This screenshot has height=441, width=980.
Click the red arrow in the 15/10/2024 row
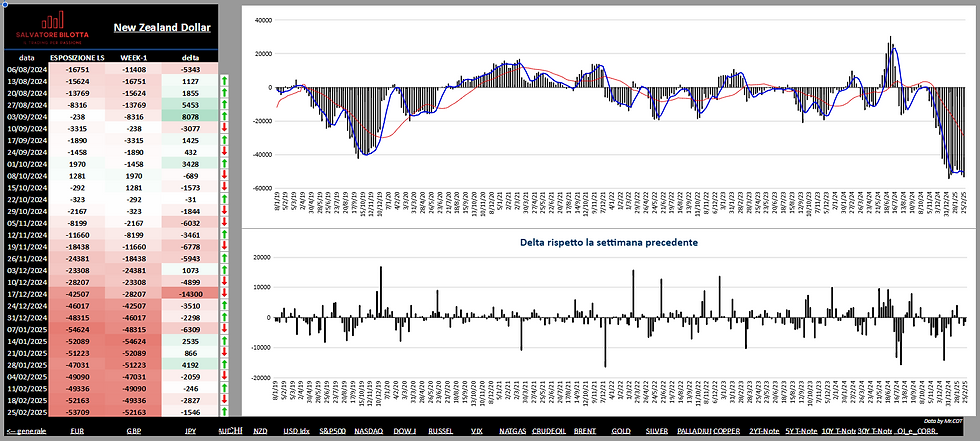[224, 187]
